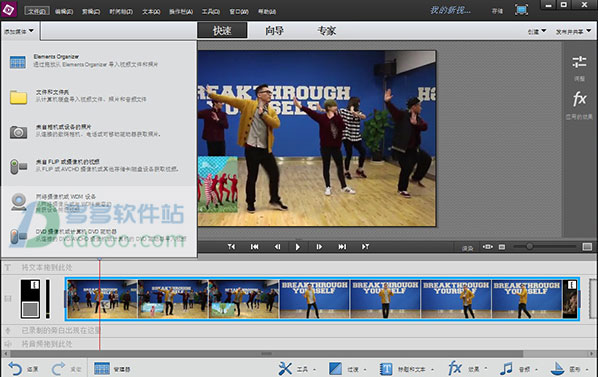Screen dimensions: 598x377
Task: Click the zoom-out timeline icon
Action: pos(502,247)
